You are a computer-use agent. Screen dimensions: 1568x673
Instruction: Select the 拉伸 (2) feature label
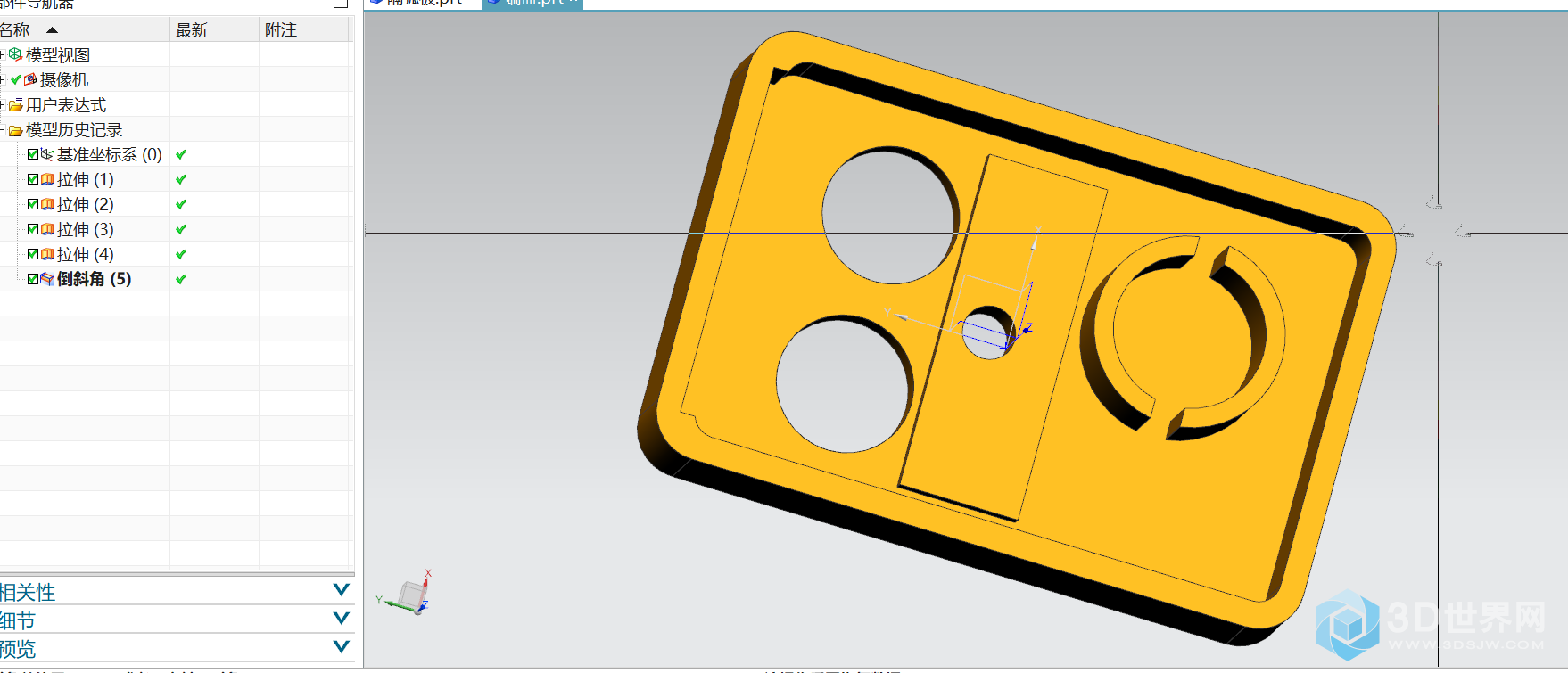pyautogui.click(x=86, y=204)
